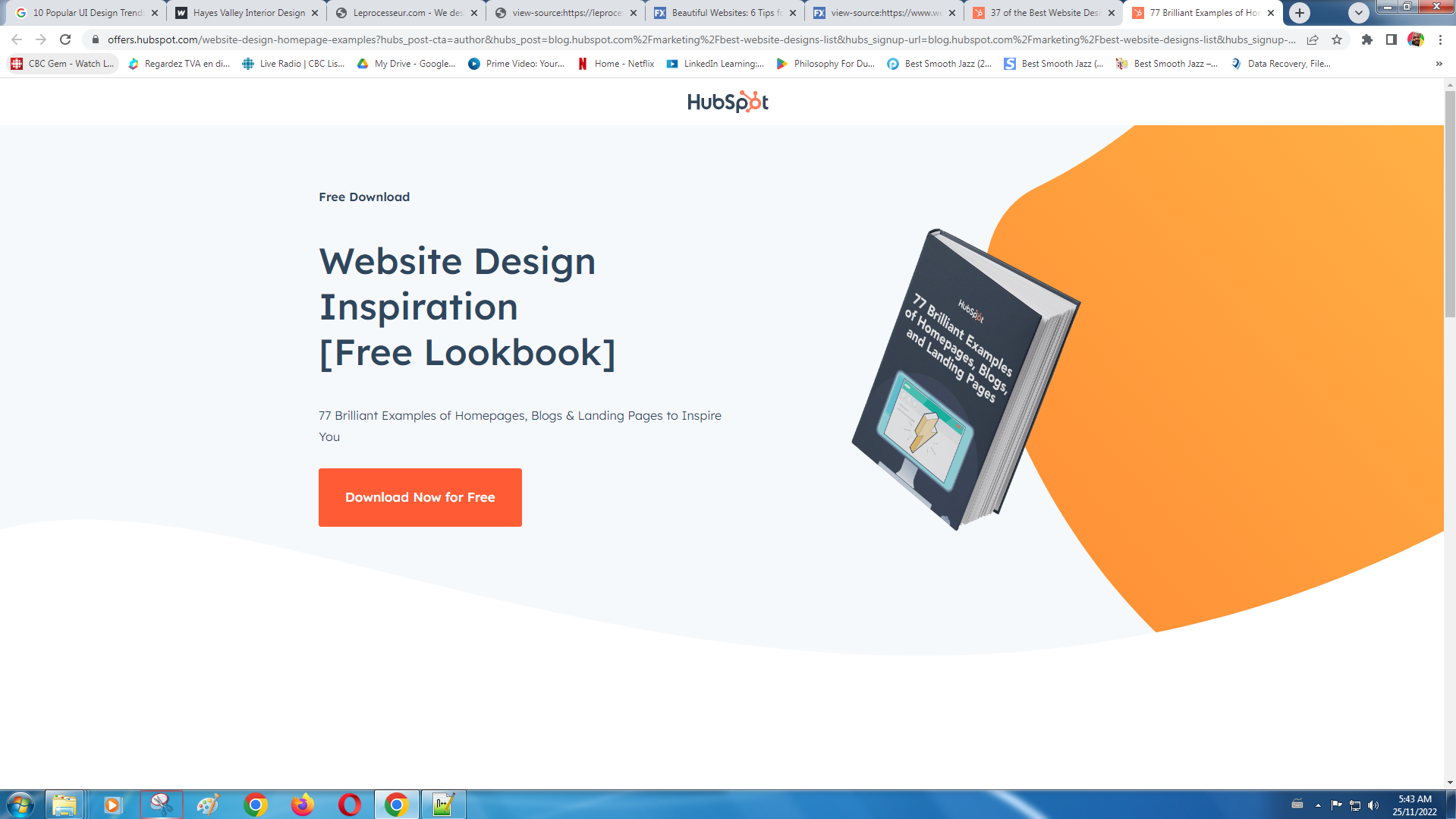Click the page vertical scrollbar thumb
The width and height of the screenshot is (1456, 819).
(1450, 205)
